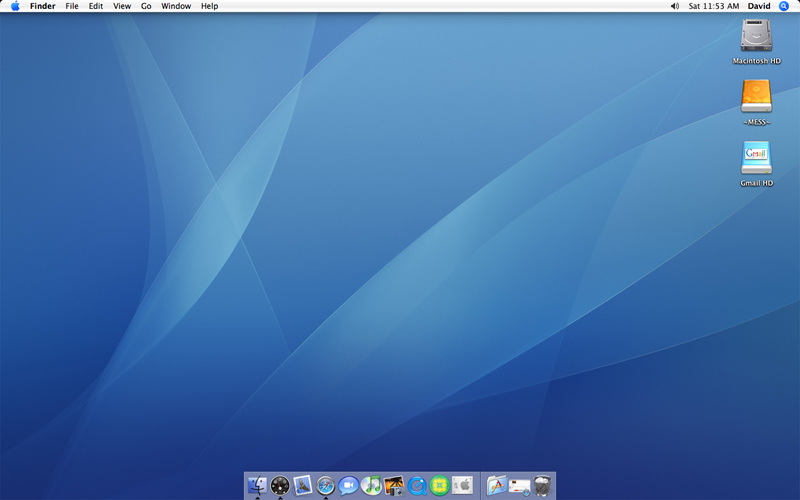The image size is (800, 500).
Task: Launch Dashboard from the Dock
Action: [280, 486]
